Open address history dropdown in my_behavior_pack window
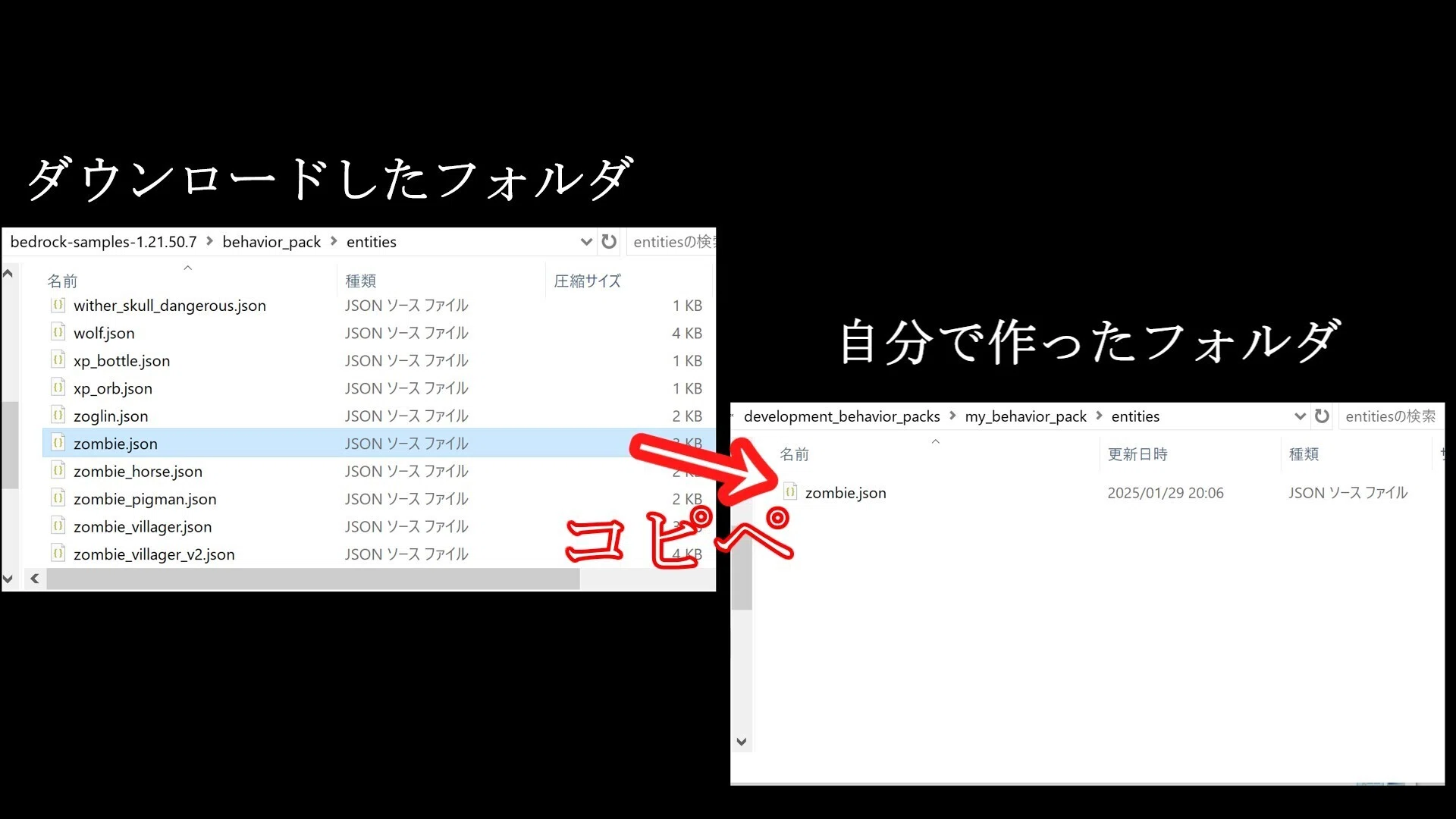The width and height of the screenshot is (1456, 819). click(1300, 416)
